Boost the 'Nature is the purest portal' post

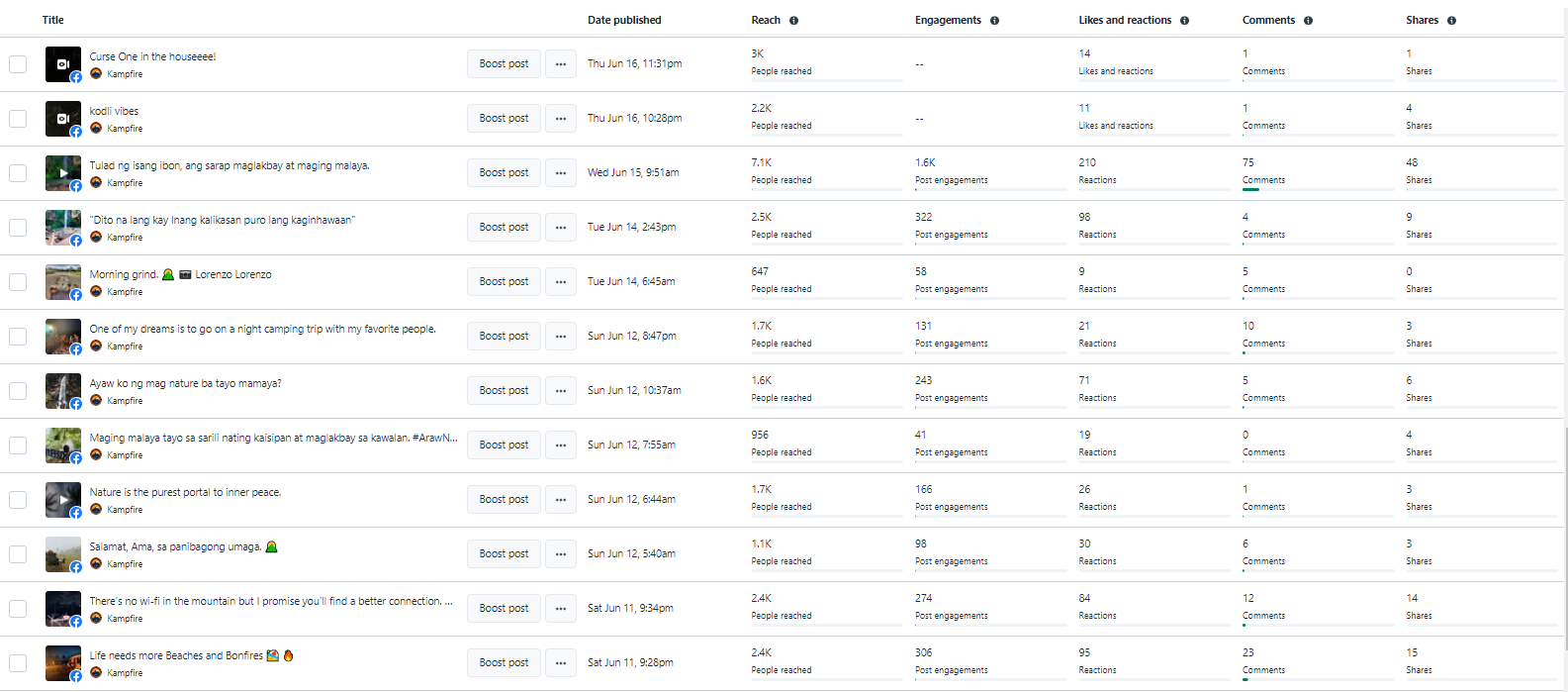[x=504, y=500]
